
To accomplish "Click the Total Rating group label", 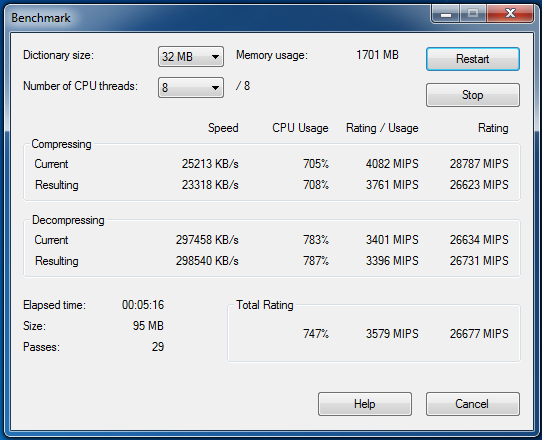I will click(264, 305).
